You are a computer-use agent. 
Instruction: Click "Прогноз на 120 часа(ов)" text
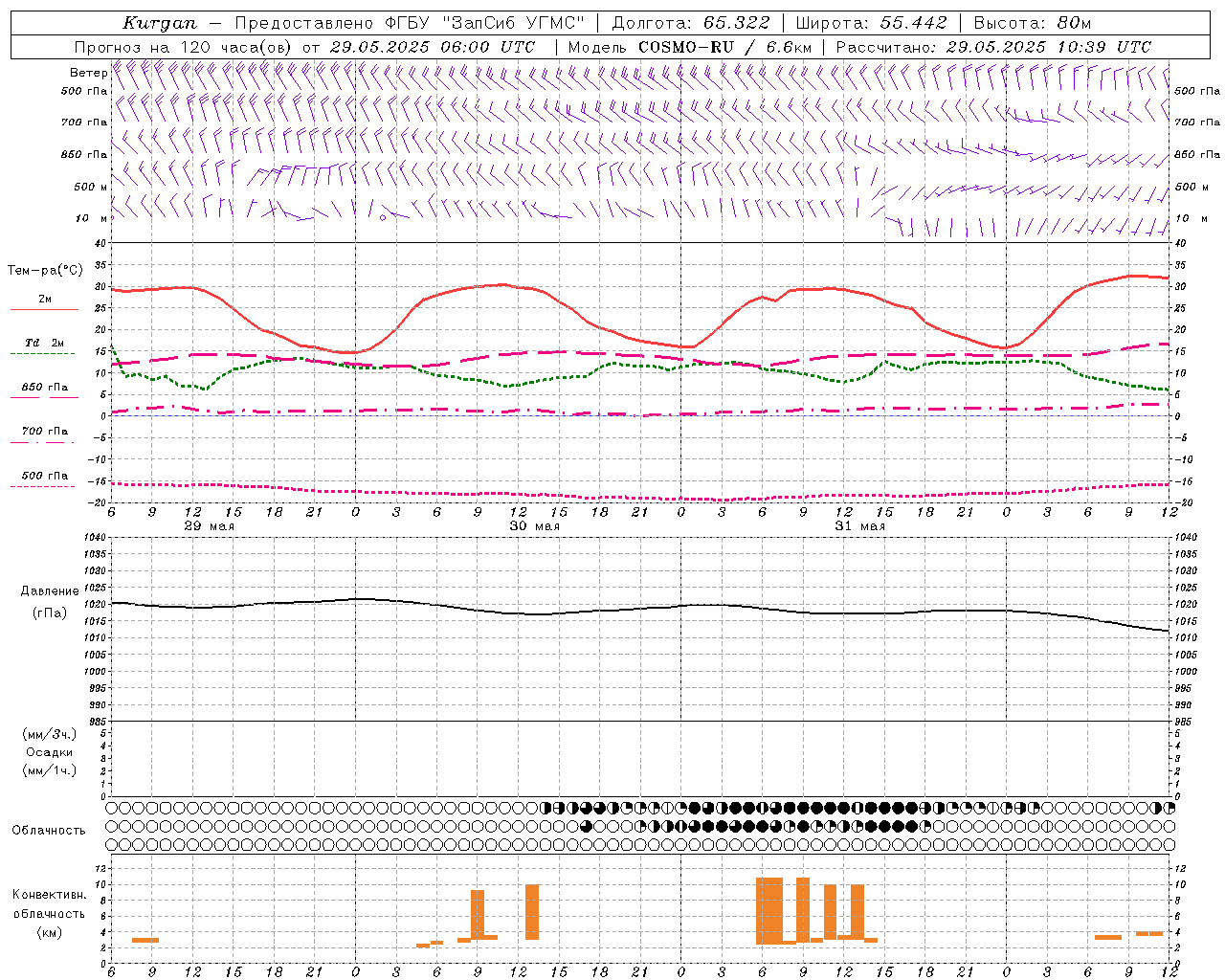tap(185, 47)
